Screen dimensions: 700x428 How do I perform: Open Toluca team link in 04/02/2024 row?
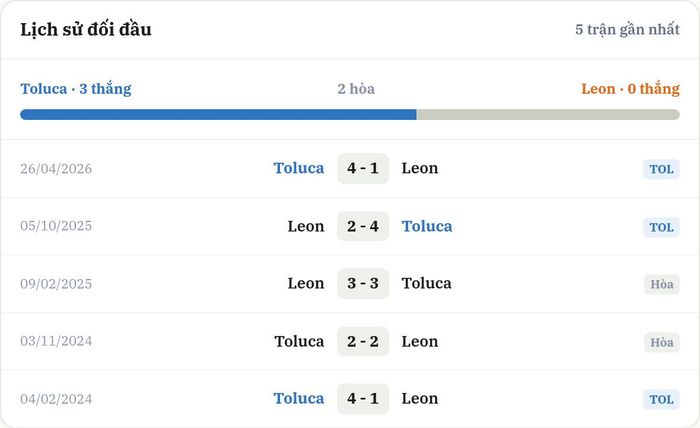(x=299, y=399)
